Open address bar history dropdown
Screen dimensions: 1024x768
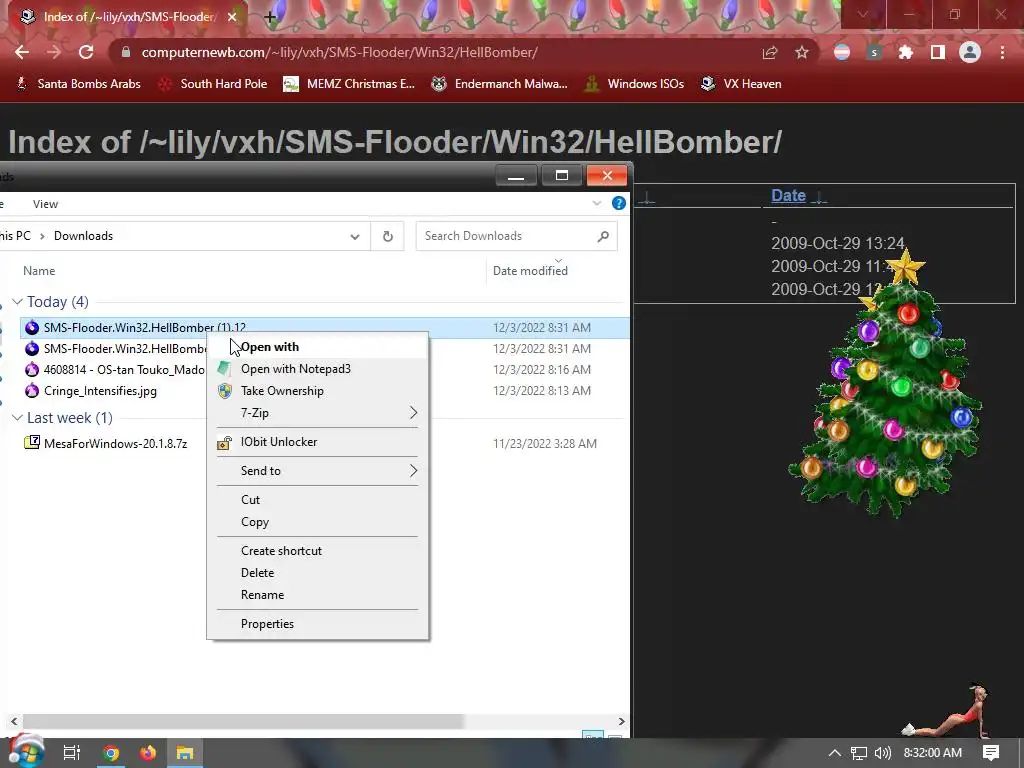coord(355,236)
